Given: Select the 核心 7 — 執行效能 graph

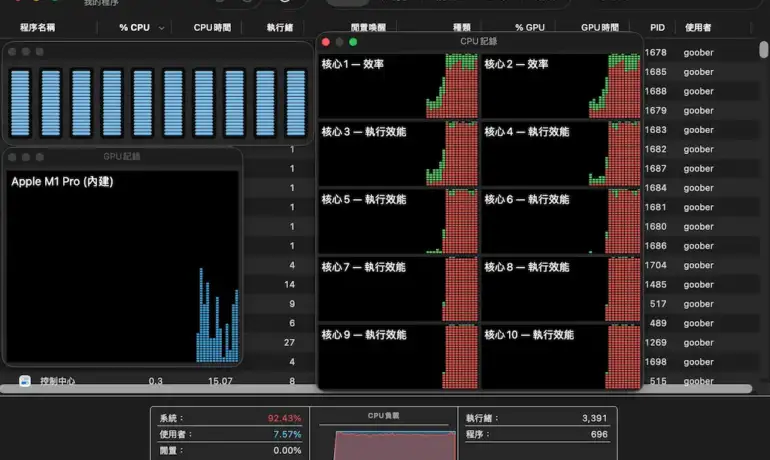Looking at the screenshot, I should [x=398, y=289].
